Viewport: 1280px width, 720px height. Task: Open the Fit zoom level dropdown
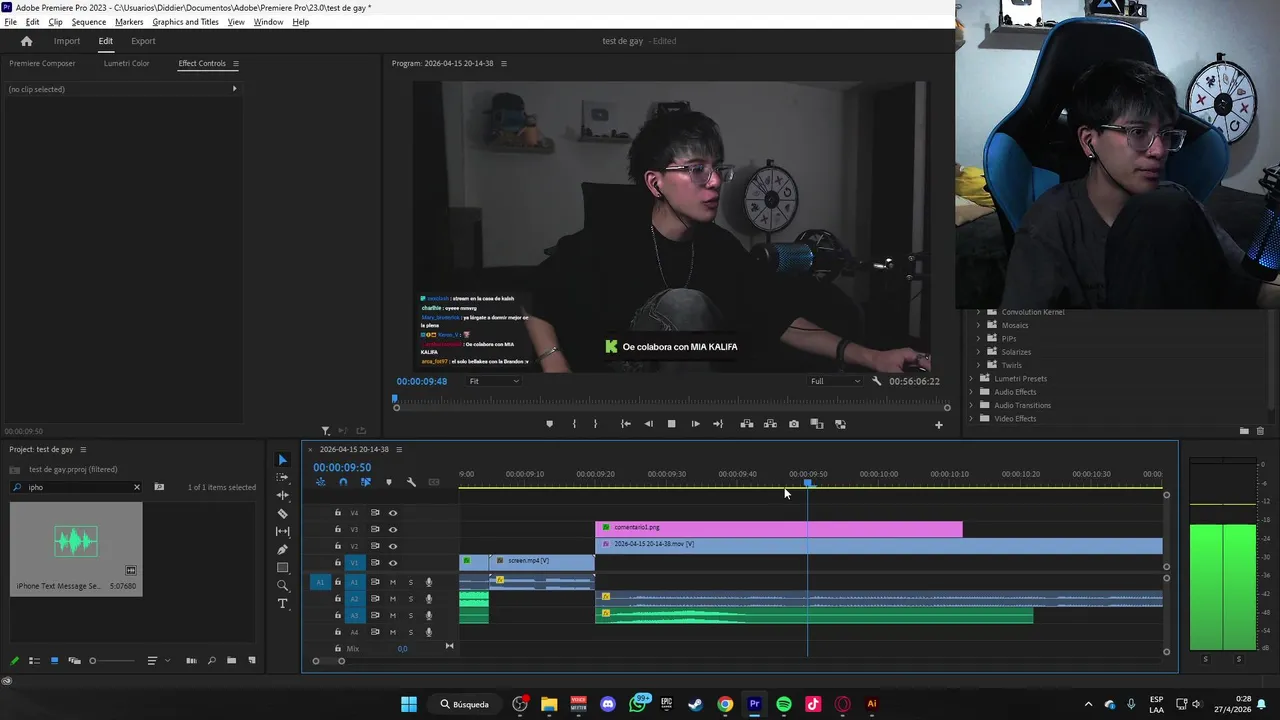click(x=494, y=381)
